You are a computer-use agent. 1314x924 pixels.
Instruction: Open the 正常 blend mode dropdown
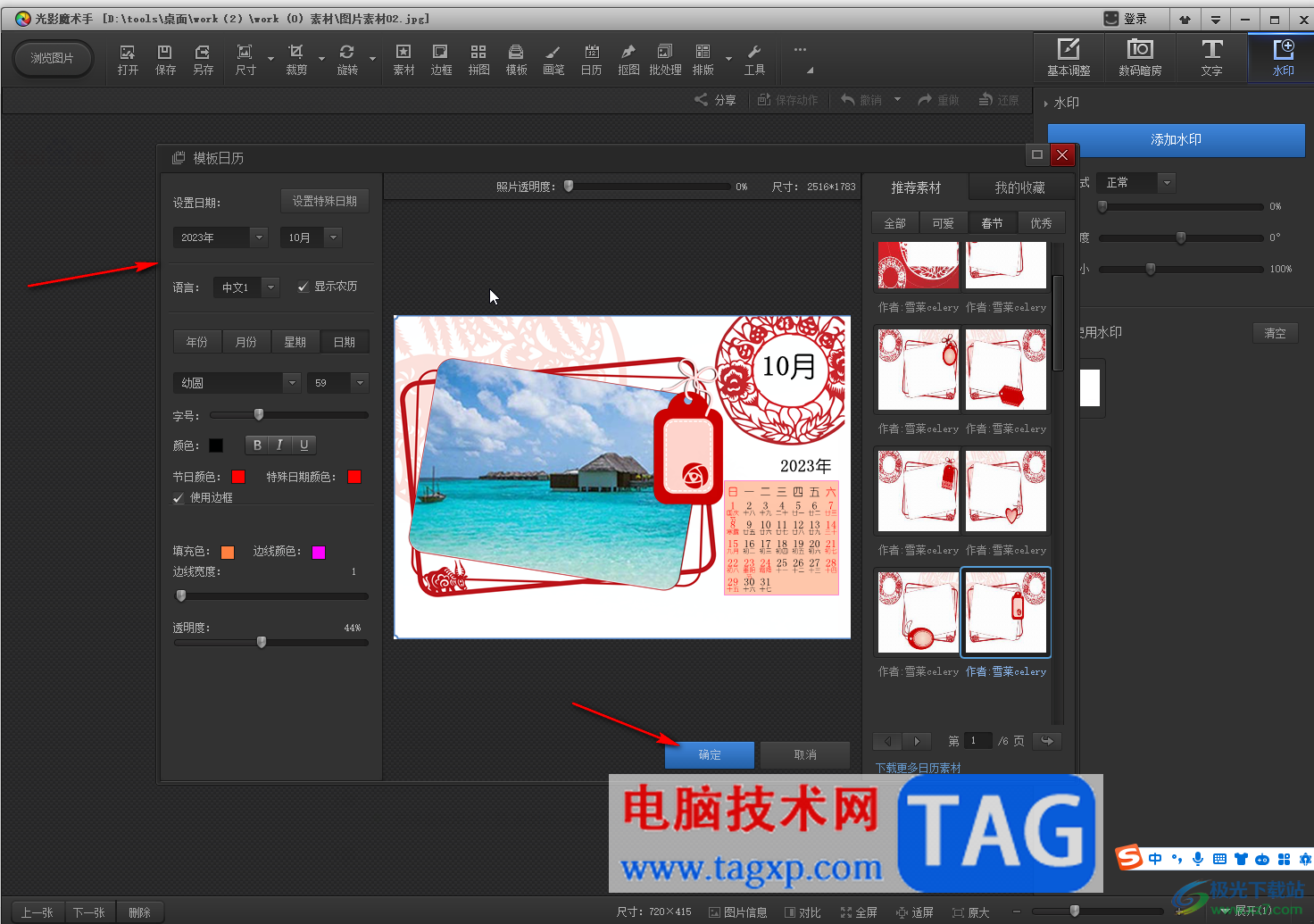tap(1135, 183)
